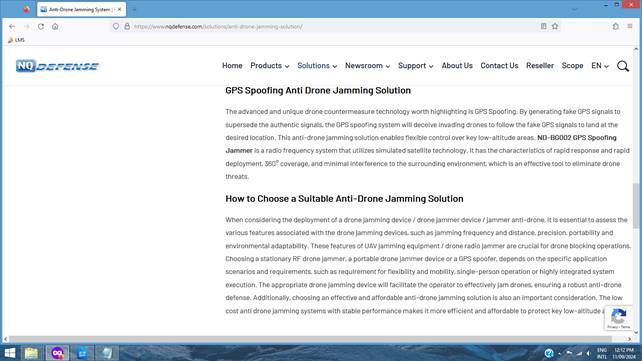Viewport: 642px width, 361px height.
Task: Click the taskbar clock showing 12:12 PM
Action: point(624,353)
